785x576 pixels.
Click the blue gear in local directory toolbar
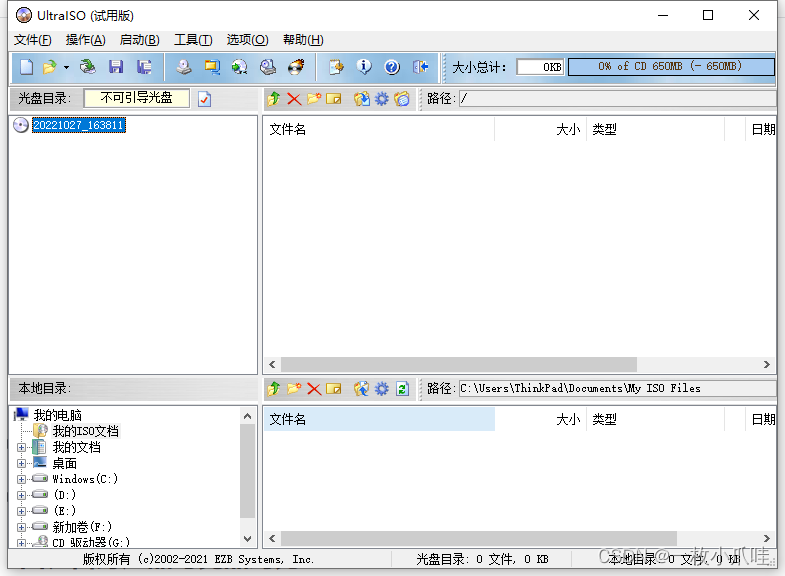coord(381,388)
